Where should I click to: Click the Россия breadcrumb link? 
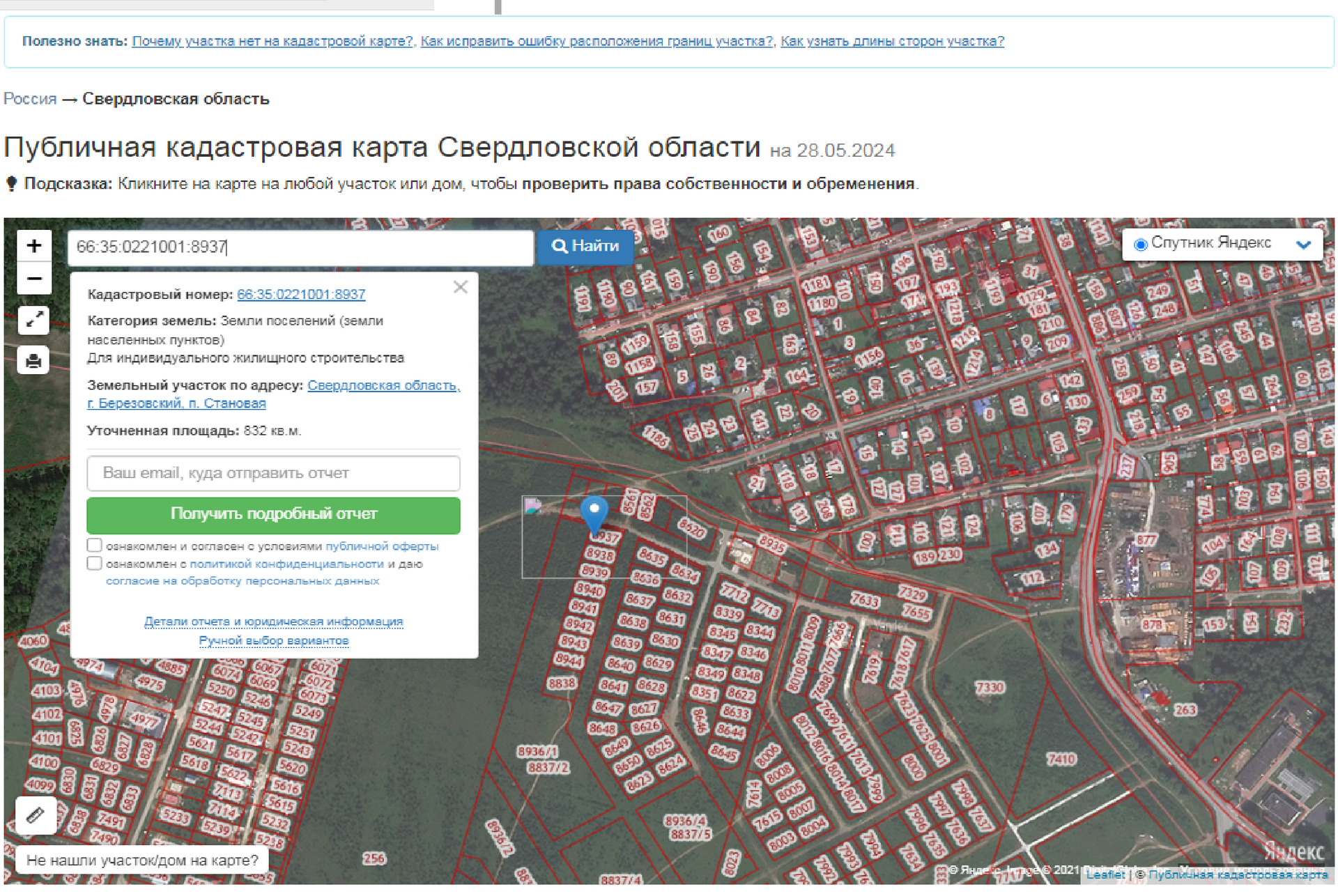click(x=30, y=99)
